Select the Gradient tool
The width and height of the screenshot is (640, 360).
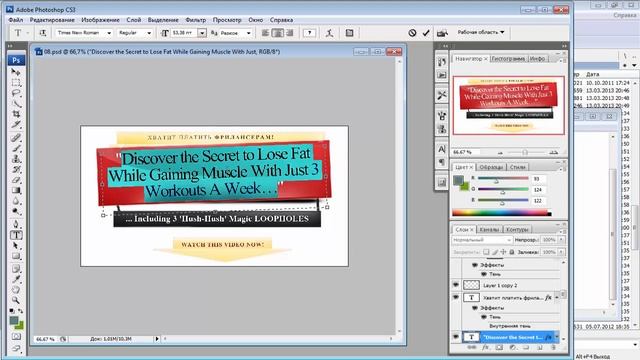(x=16, y=190)
